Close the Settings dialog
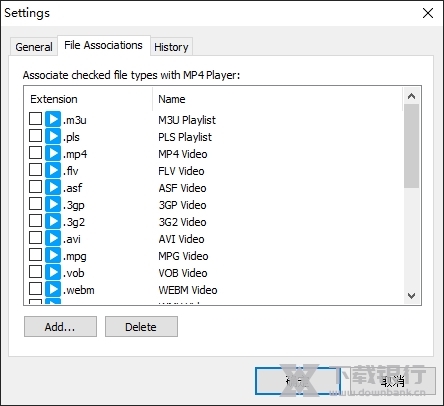This screenshot has width=444, height=406. pyautogui.click(x=428, y=13)
